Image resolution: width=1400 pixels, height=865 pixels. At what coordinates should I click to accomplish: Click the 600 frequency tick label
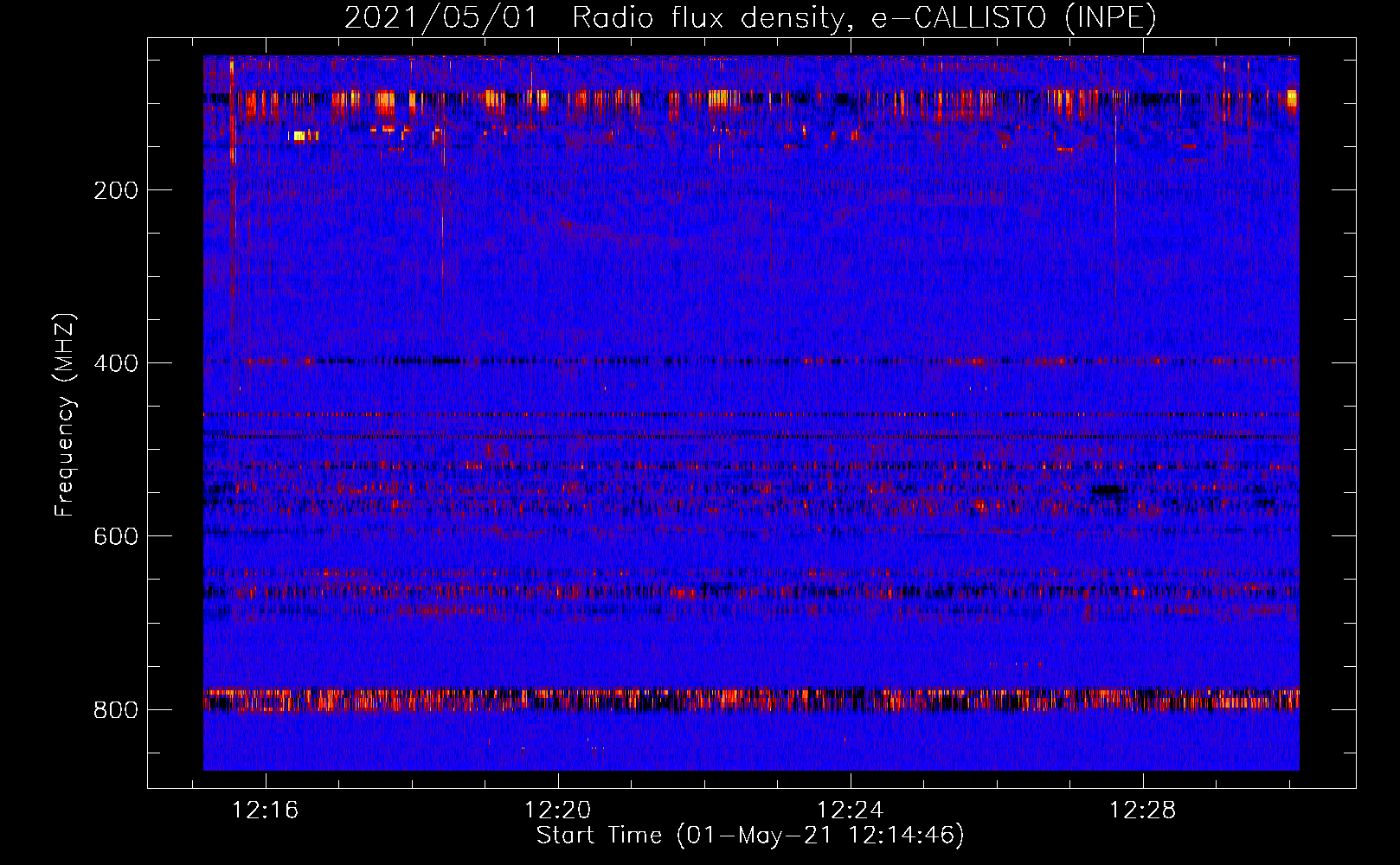(x=116, y=536)
